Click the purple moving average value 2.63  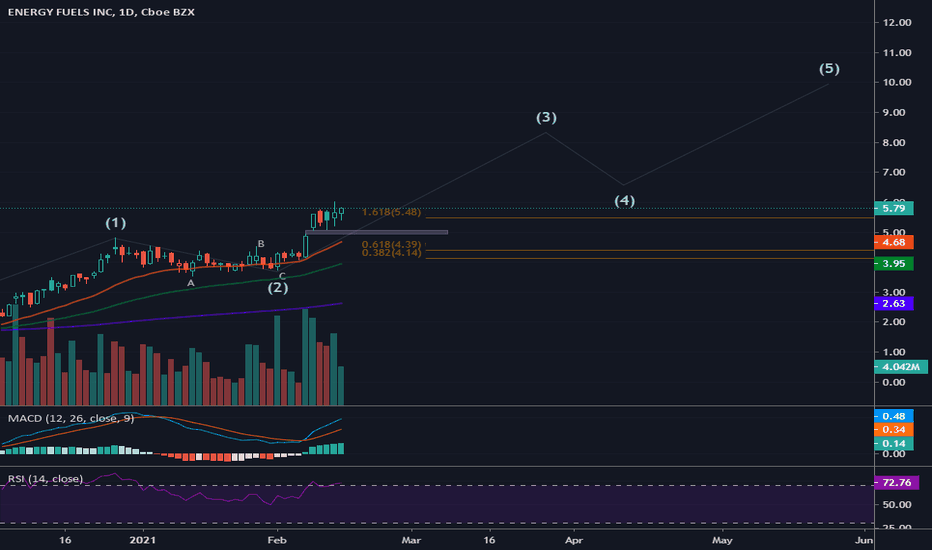click(893, 304)
